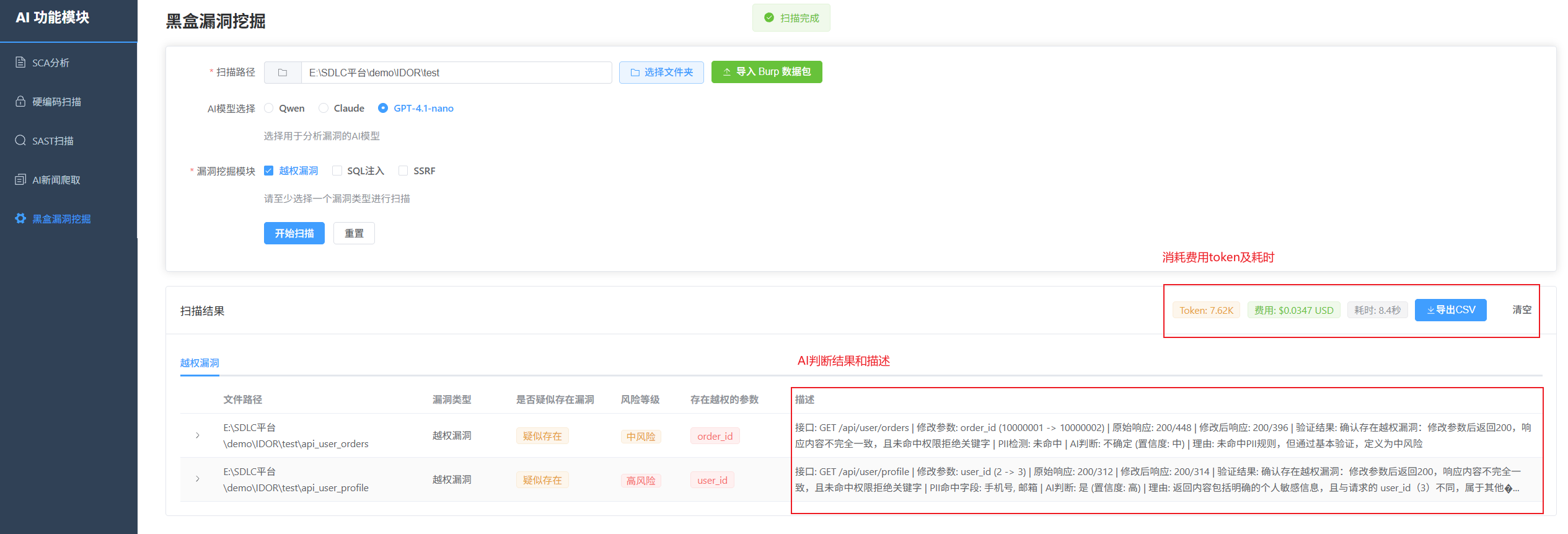Expand the api_user_orders result row
The height and width of the screenshot is (534, 1568).
[x=198, y=435]
